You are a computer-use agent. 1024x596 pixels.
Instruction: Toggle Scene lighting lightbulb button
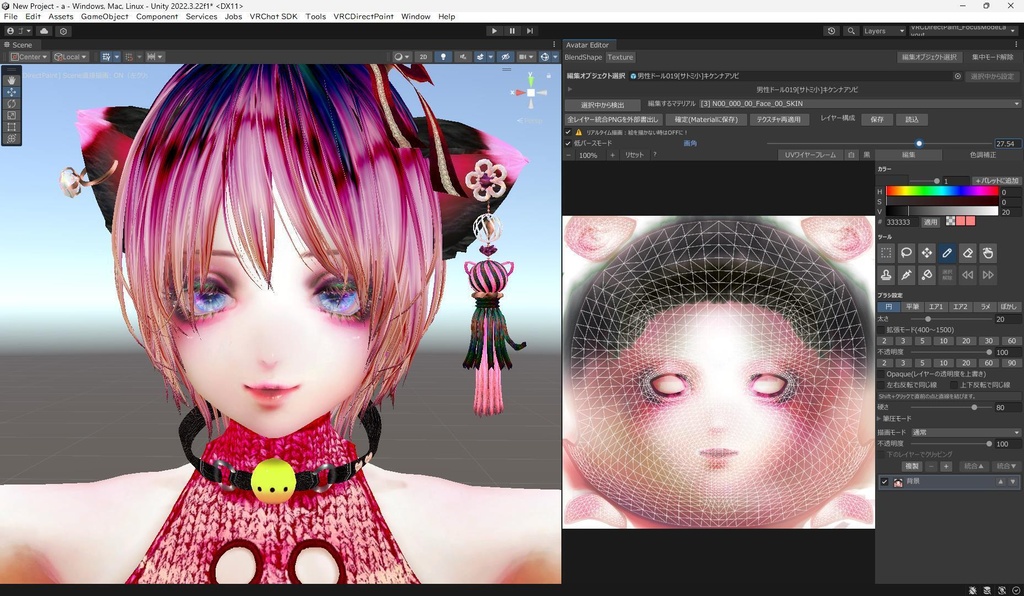point(443,57)
